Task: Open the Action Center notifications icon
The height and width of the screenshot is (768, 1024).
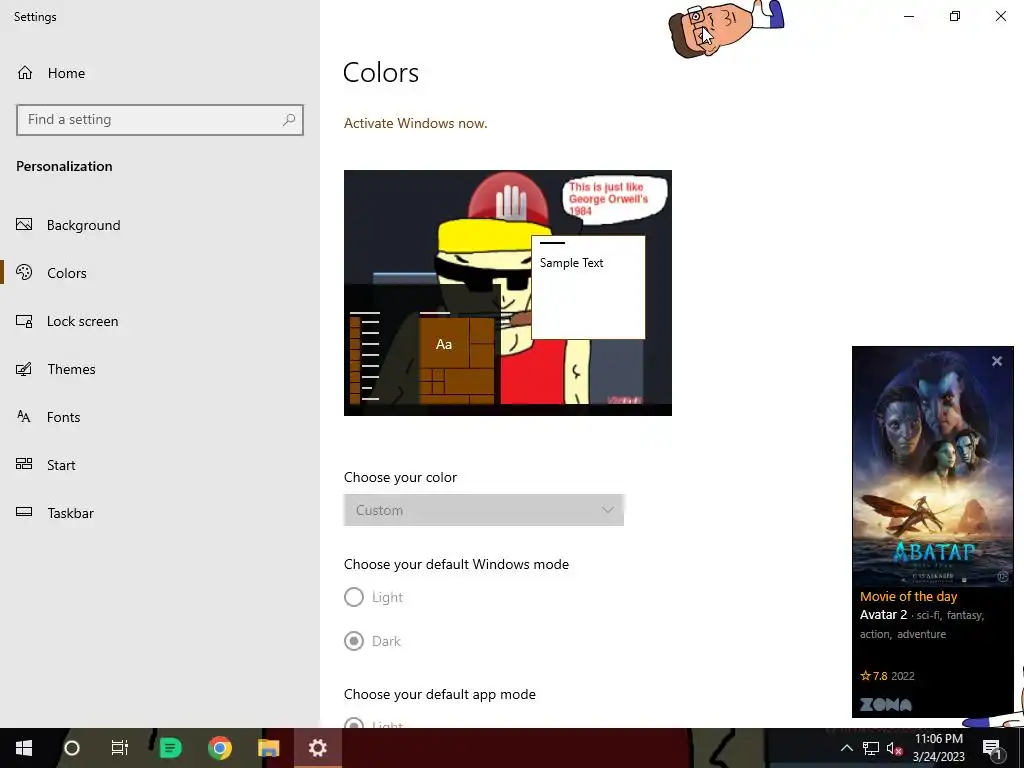Action: click(x=991, y=748)
